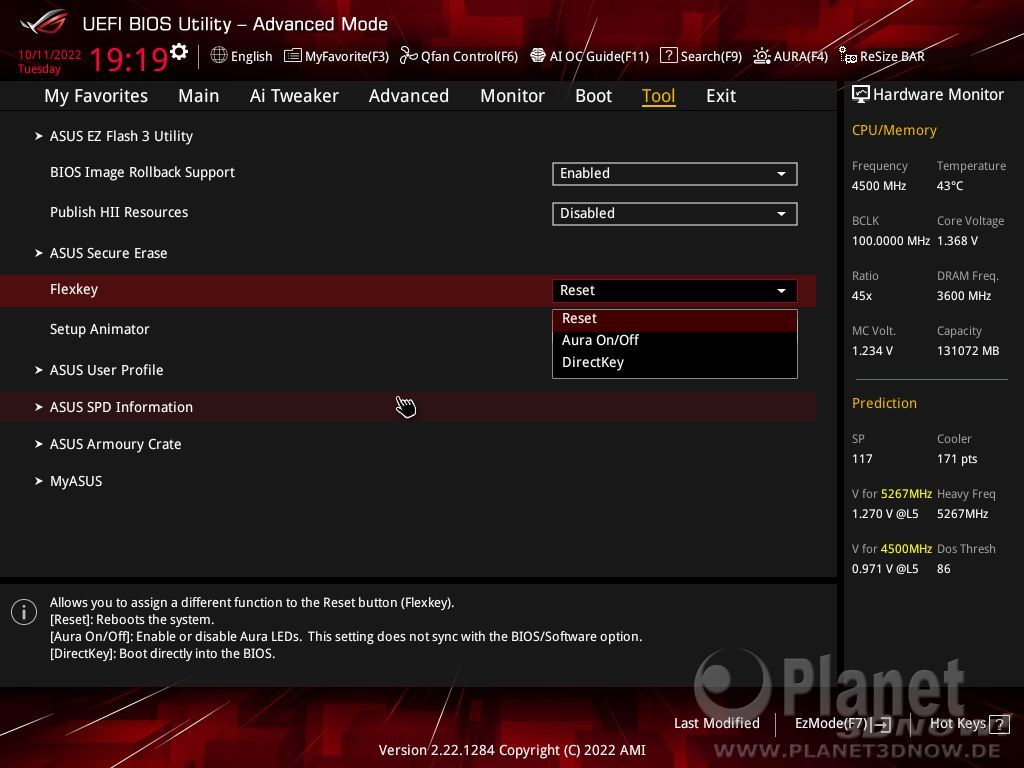Viewport: 1024px width, 768px height.
Task: Expand ASUS Armoury Crate
Action: point(108,444)
